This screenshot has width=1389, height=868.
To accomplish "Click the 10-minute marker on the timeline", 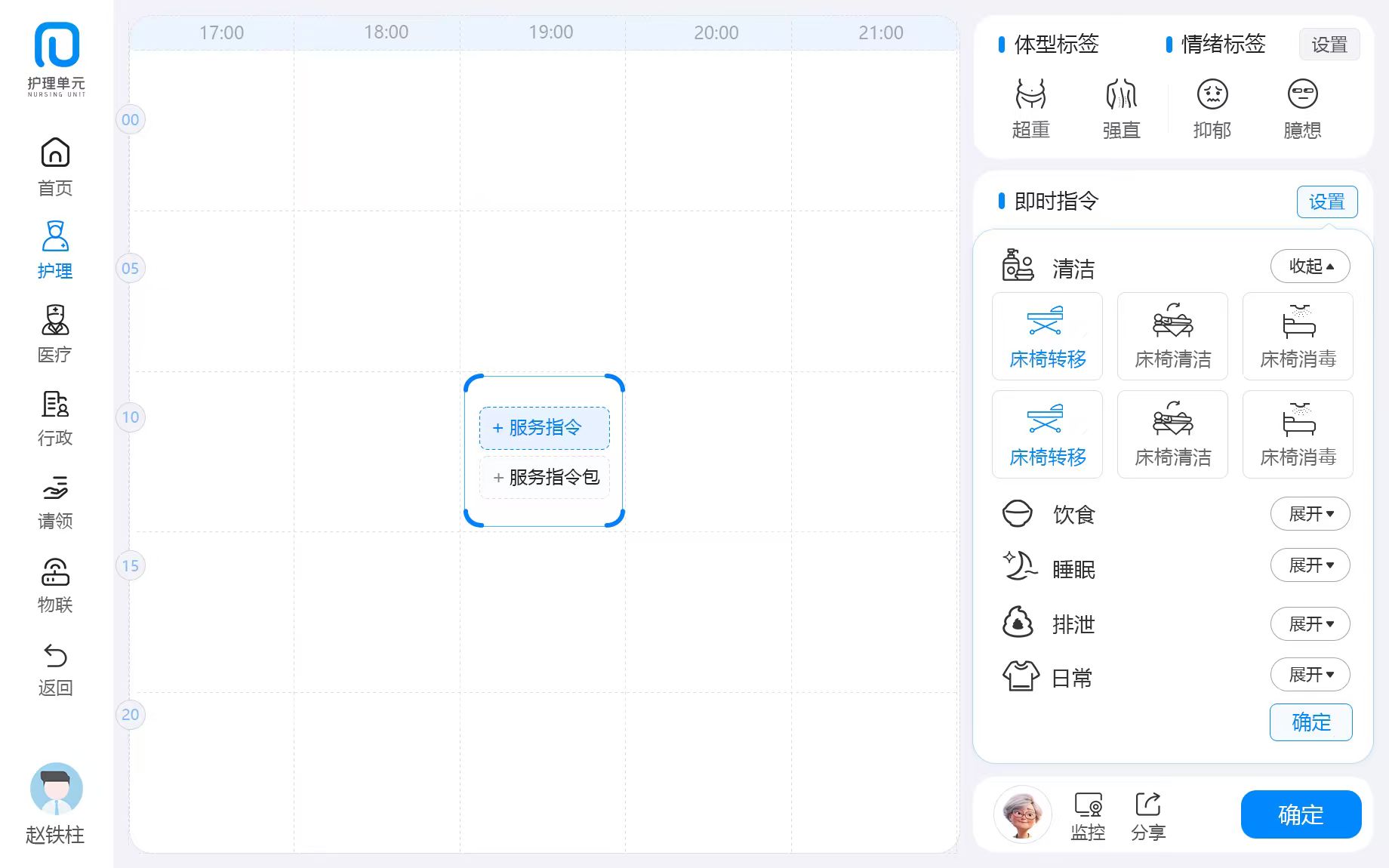I will pyautogui.click(x=131, y=417).
